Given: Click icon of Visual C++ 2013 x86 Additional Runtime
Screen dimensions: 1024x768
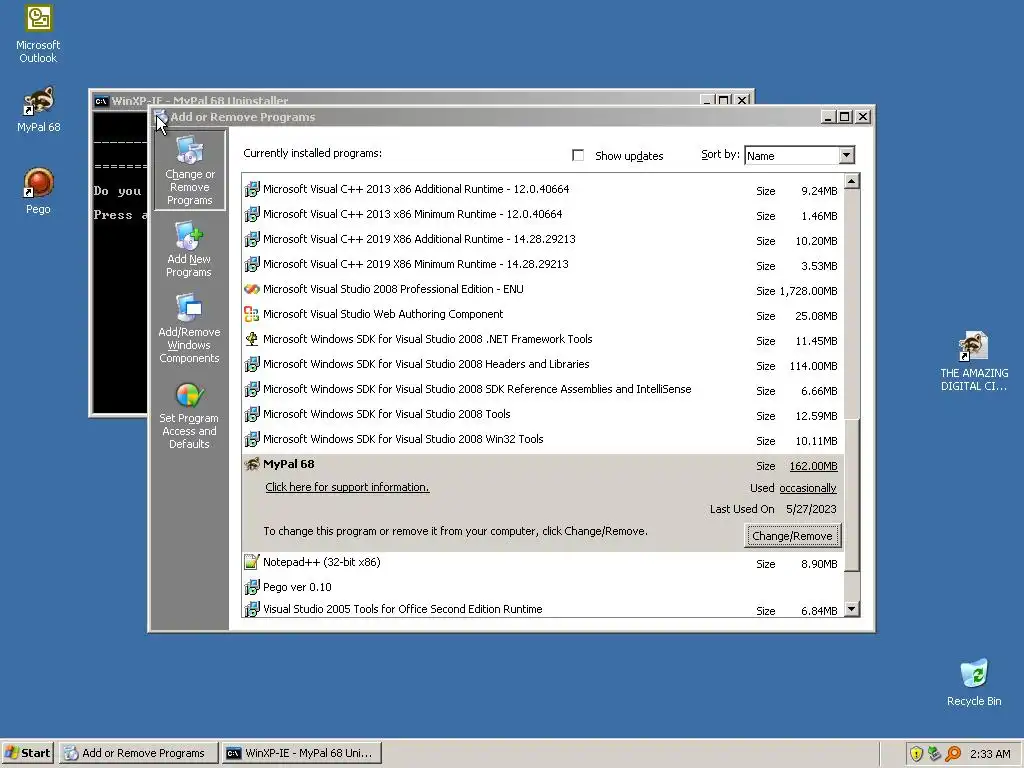Looking at the screenshot, I should pos(251,189).
